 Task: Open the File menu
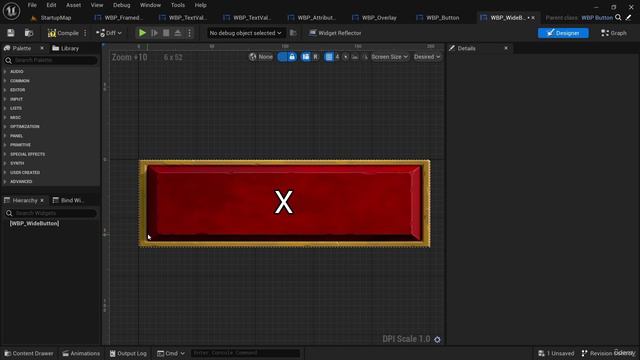[x=32, y=5]
